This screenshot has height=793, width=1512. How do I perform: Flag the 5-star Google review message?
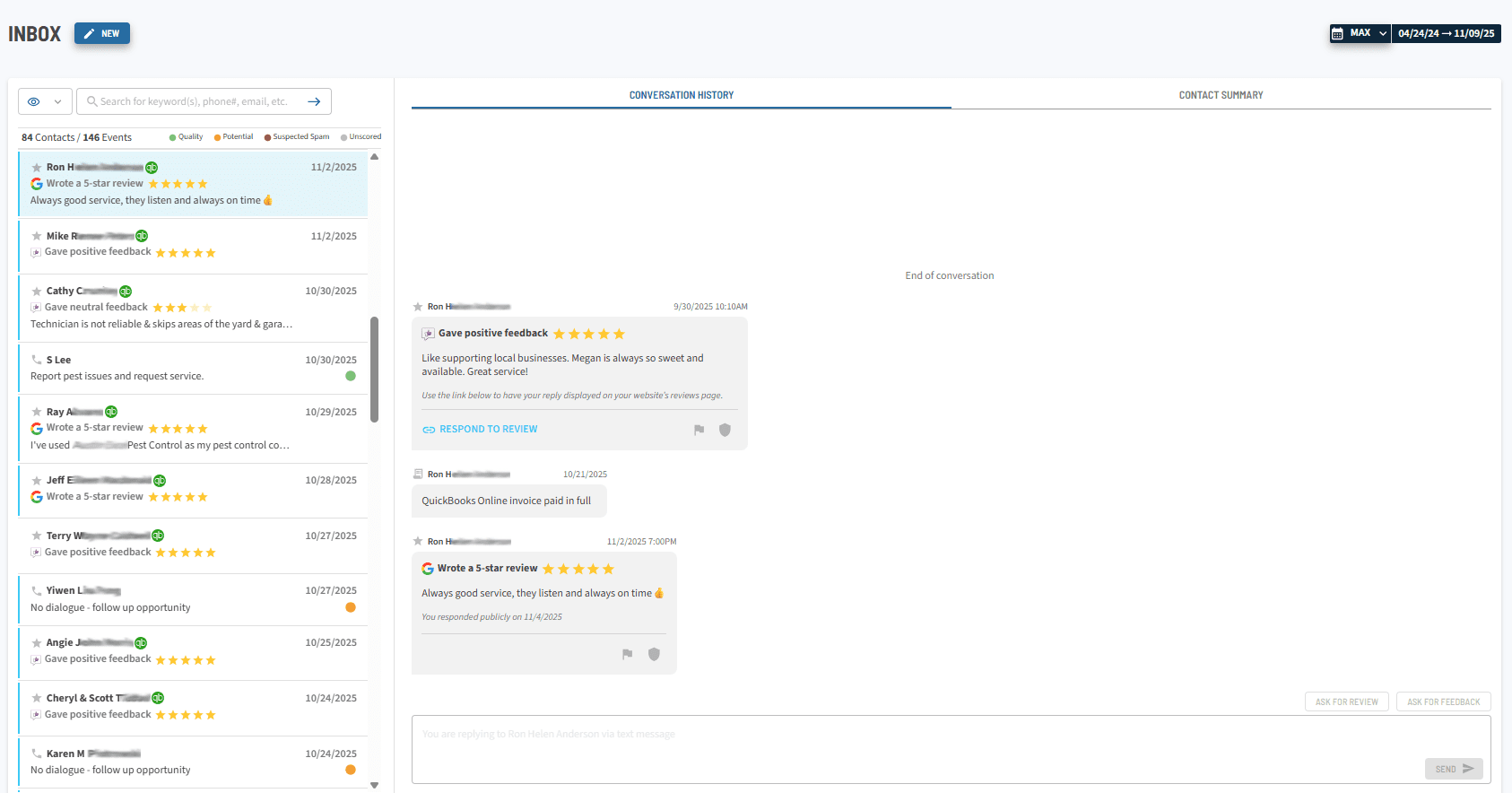(627, 654)
